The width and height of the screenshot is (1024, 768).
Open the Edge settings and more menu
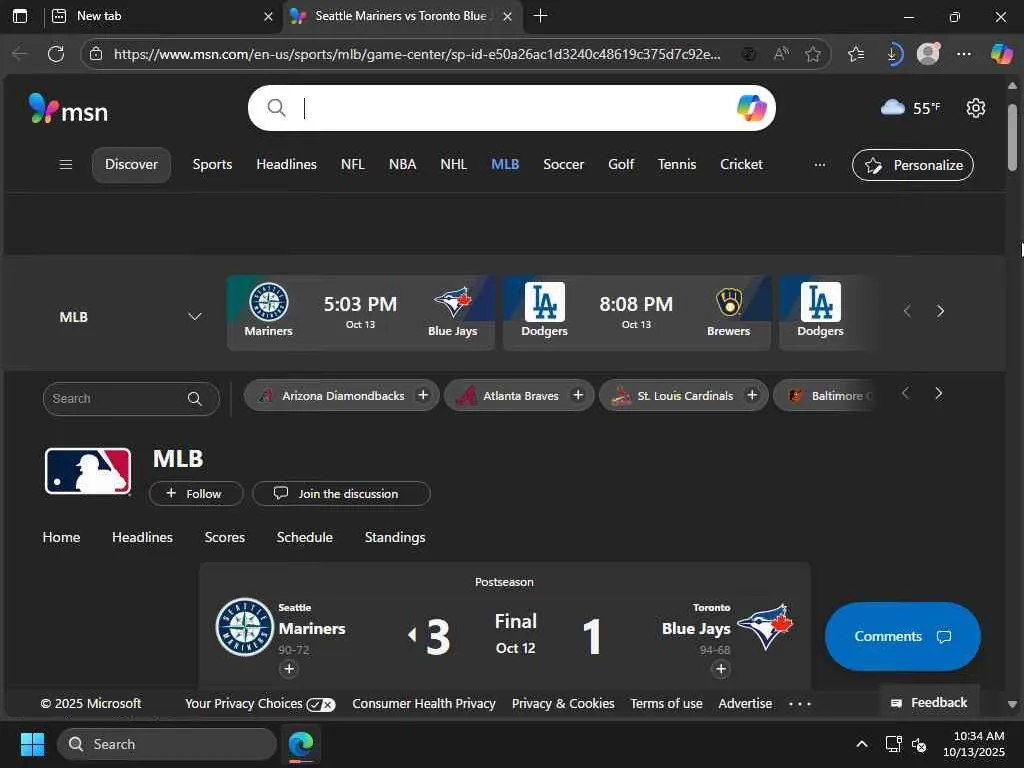963,54
